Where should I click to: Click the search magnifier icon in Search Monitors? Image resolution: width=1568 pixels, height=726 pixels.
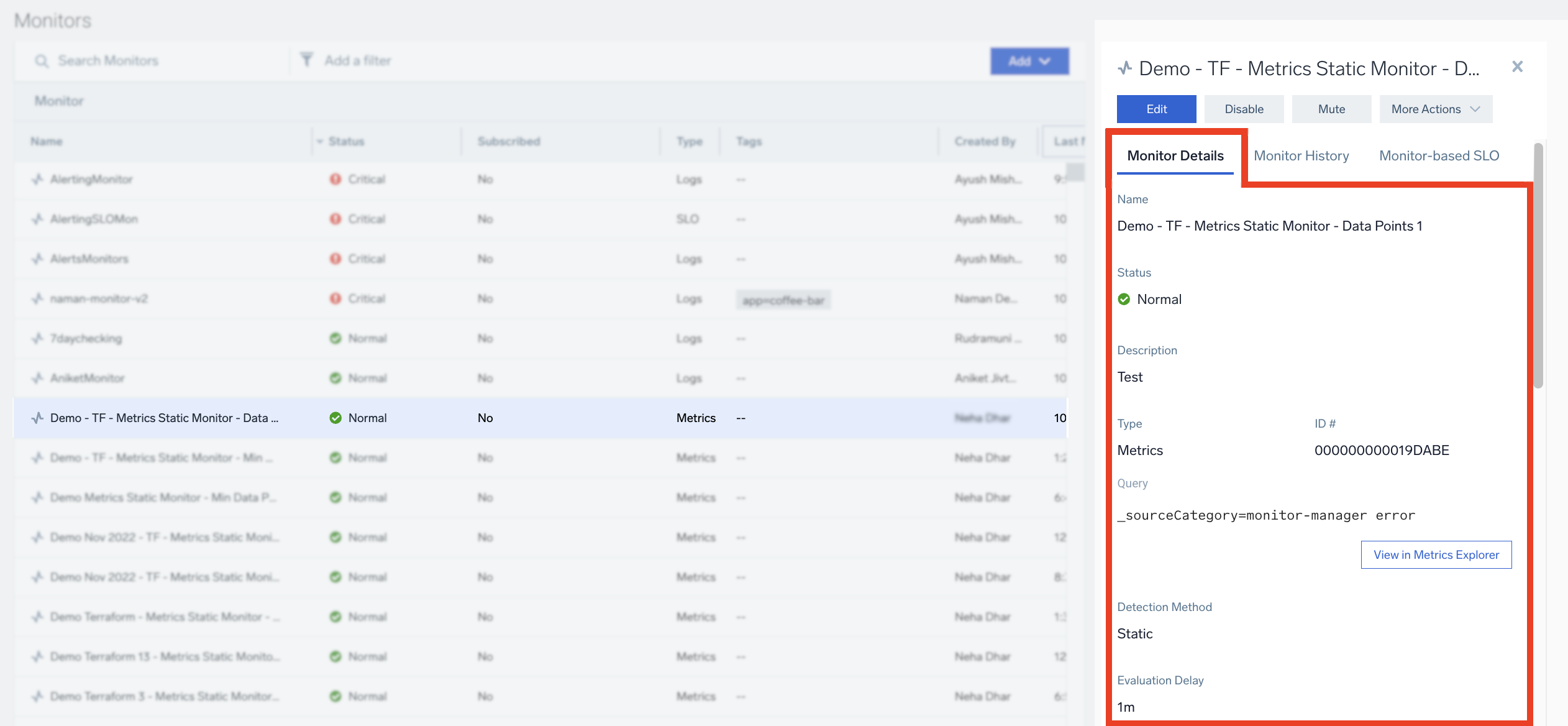(x=42, y=61)
